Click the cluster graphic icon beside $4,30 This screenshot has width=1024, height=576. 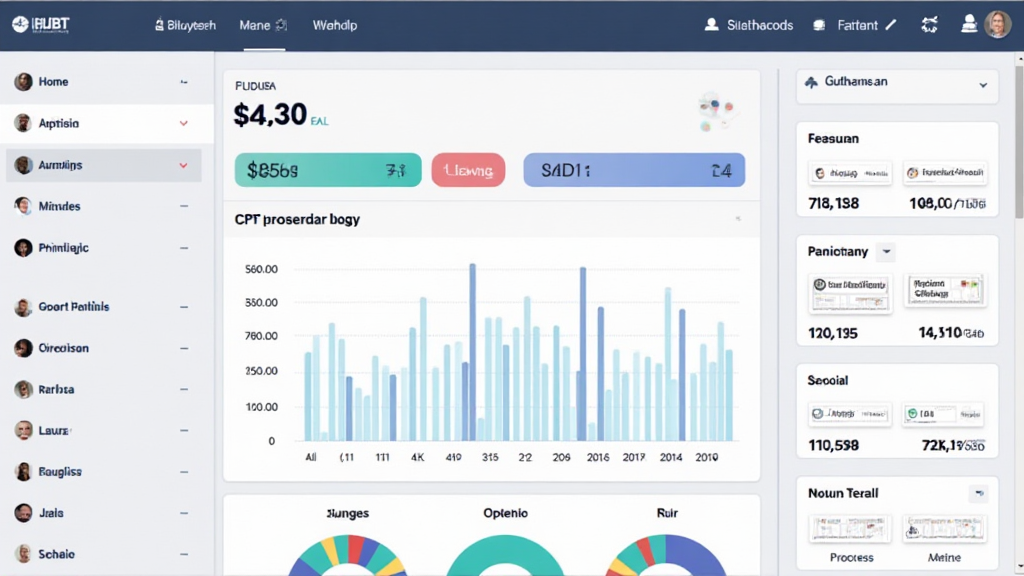[716, 111]
